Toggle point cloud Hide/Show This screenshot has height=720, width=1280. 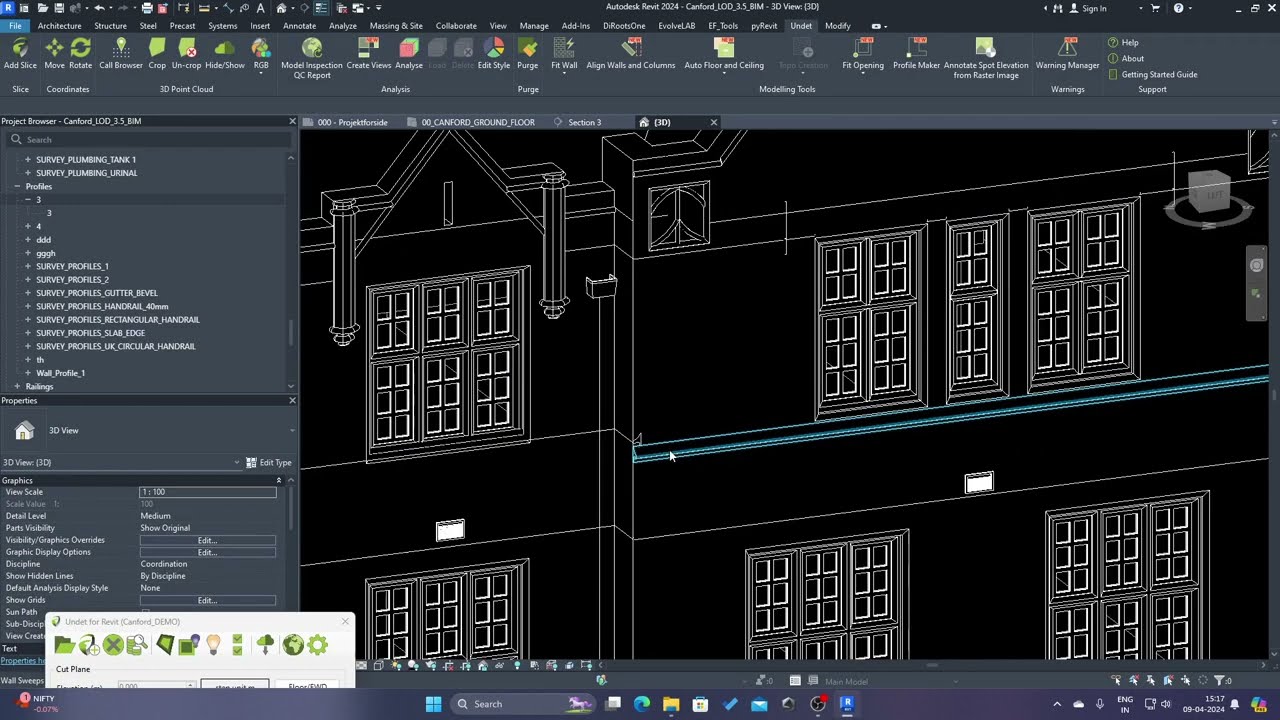click(x=225, y=54)
